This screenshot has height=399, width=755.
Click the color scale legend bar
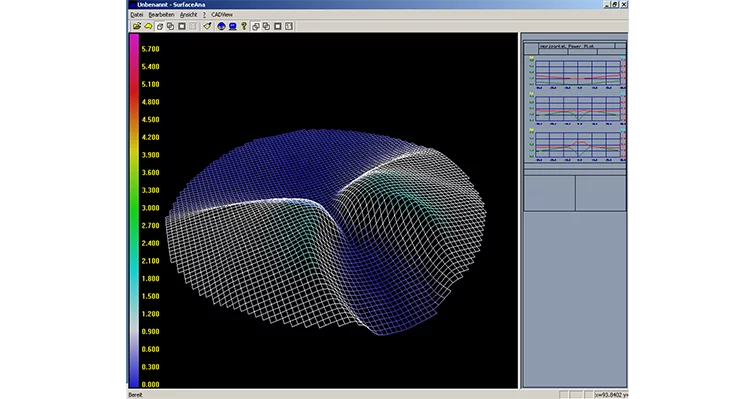pyautogui.click(x=134, y=211)
